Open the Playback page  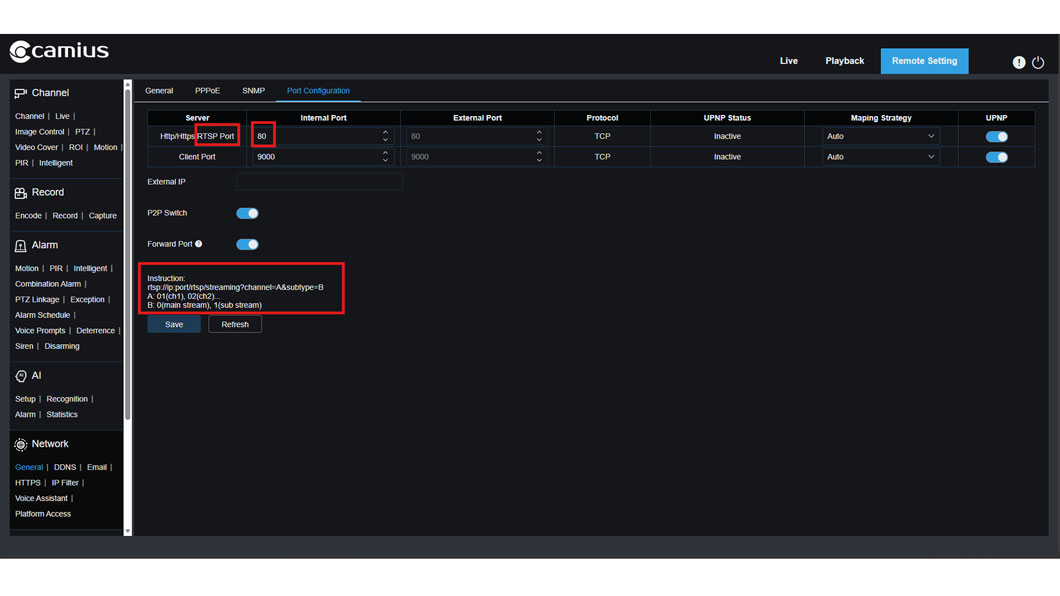[845, 60]
